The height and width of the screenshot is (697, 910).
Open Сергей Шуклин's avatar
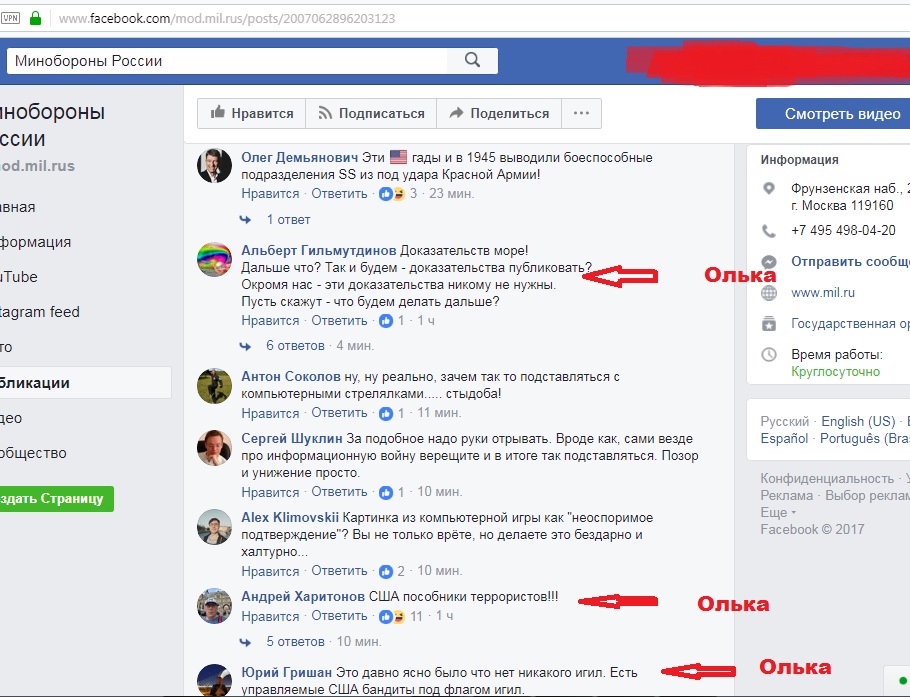214,447
